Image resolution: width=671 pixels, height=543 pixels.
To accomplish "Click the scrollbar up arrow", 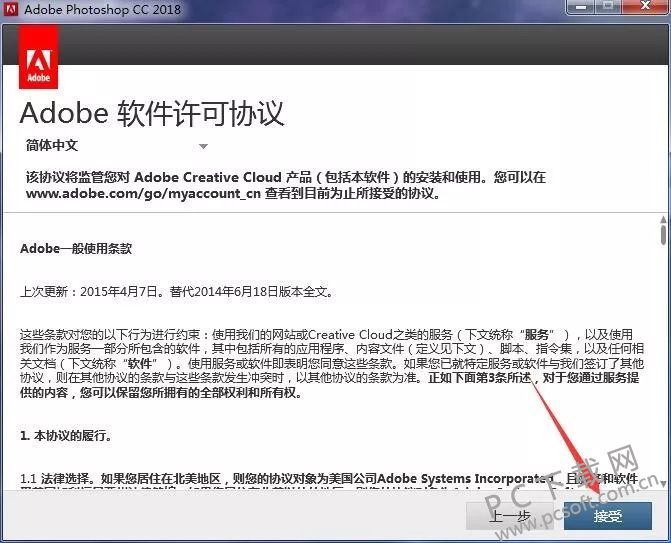I will coord(663,220).
